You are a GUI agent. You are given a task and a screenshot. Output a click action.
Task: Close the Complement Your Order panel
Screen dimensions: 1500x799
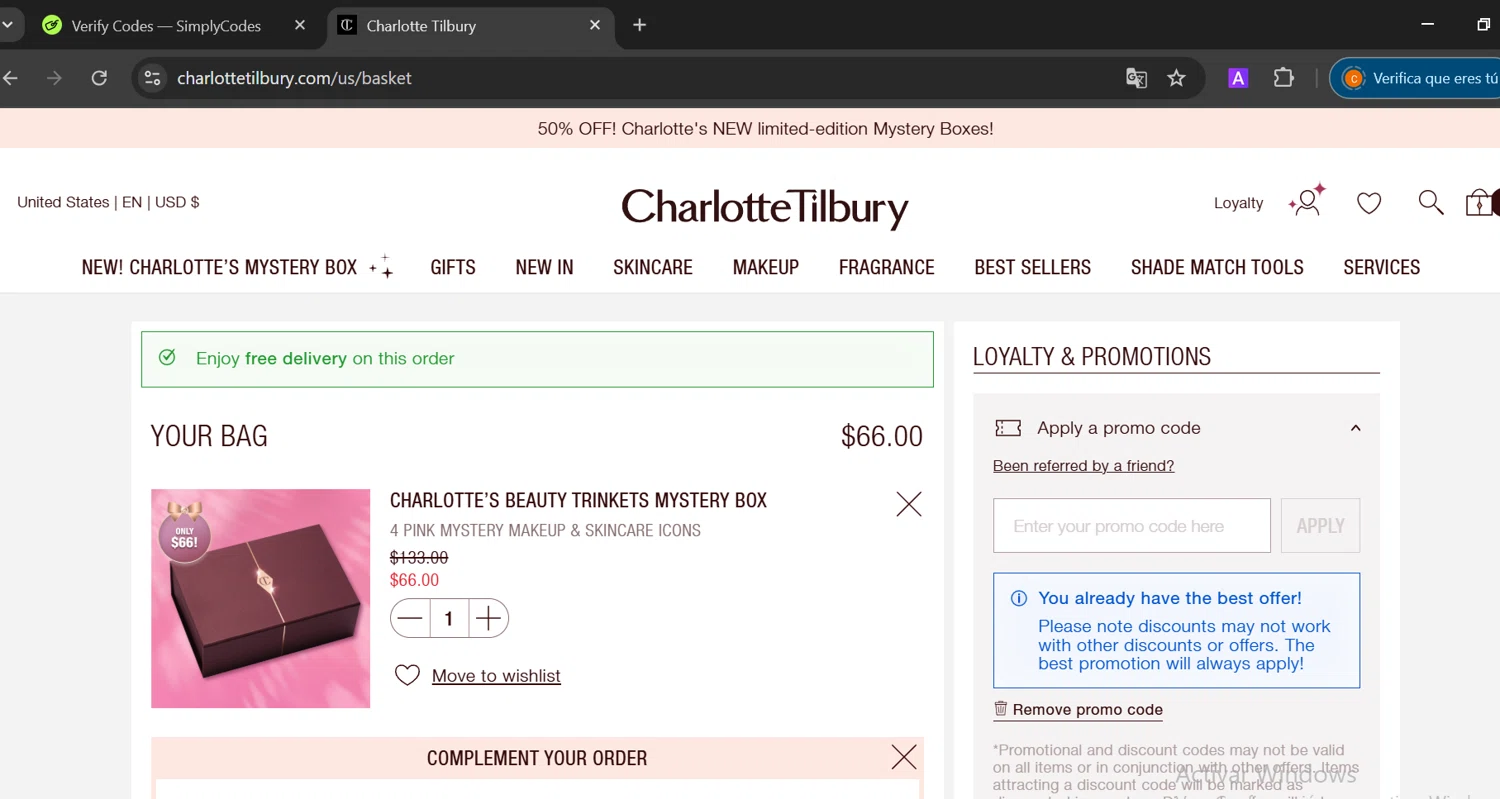pos(904,757)
